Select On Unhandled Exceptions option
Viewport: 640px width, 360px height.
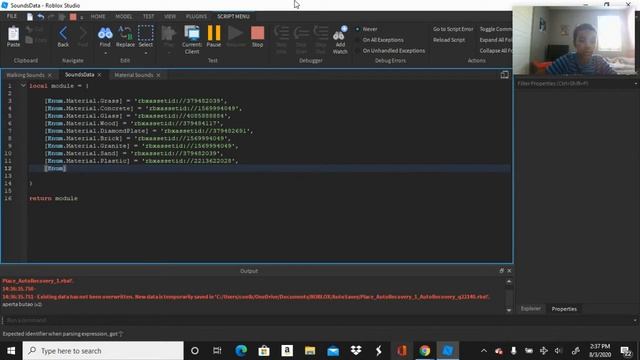[x=390, y=51]
